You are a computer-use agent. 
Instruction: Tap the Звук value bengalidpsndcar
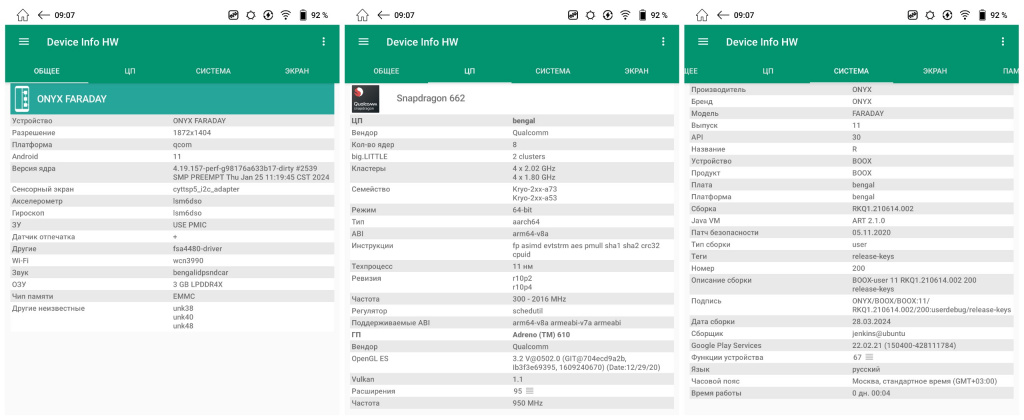coord(200,272)
